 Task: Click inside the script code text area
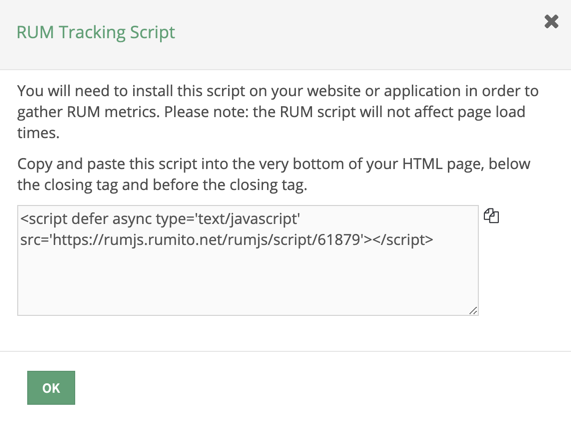pos(248,260)
